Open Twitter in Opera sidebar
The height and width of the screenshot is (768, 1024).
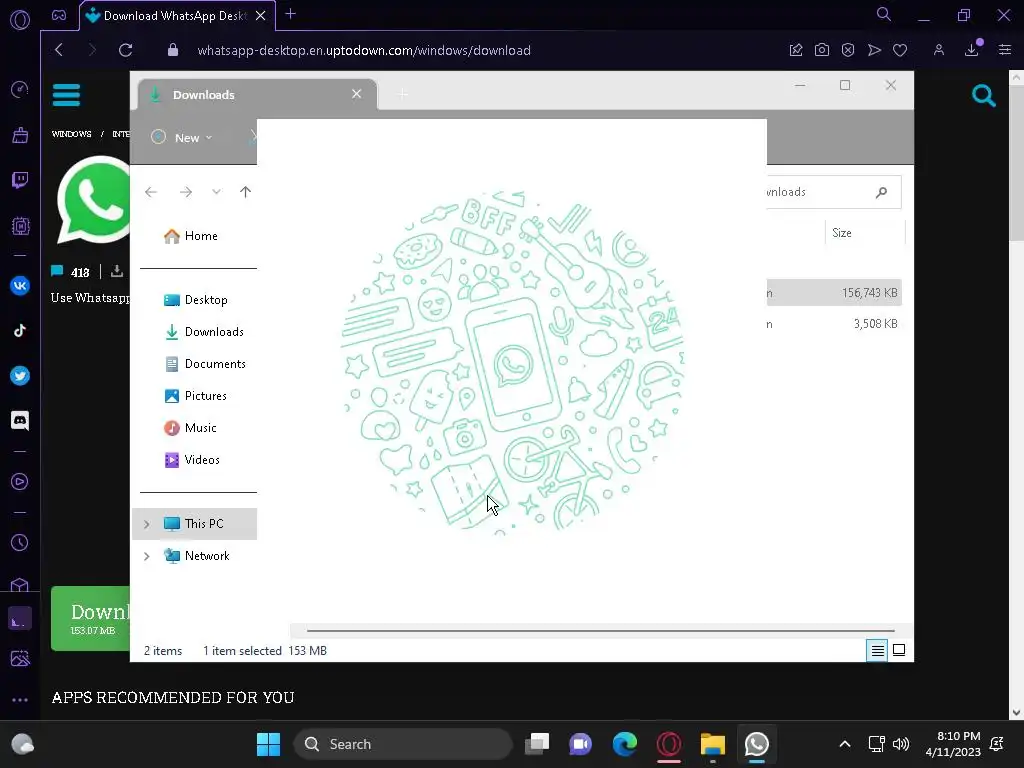point(20,376)
